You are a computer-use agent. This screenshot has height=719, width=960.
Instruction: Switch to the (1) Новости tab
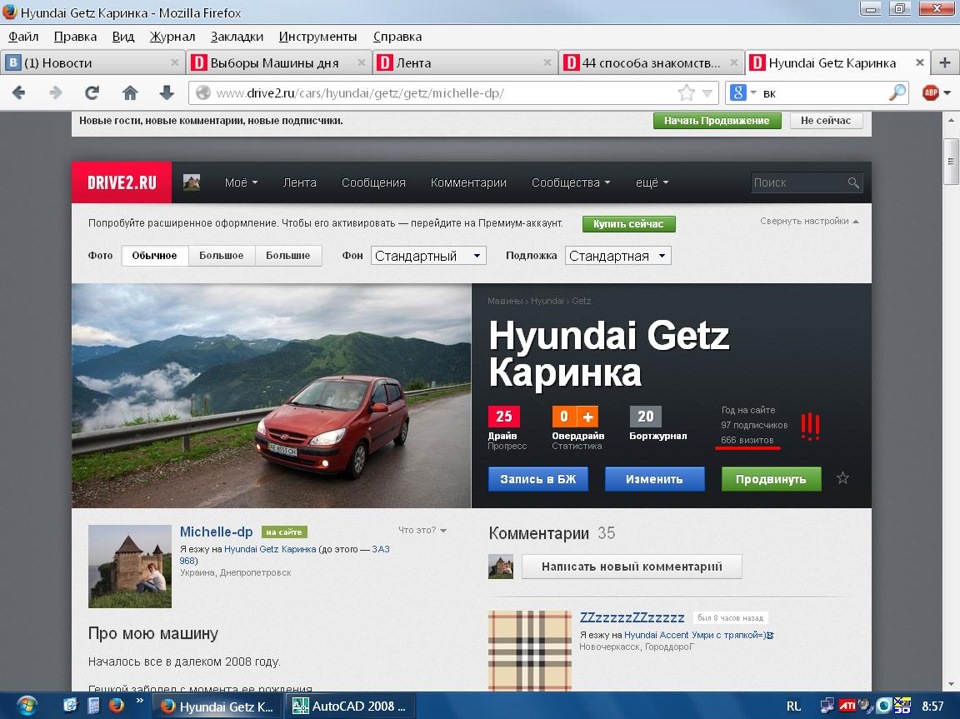click(x=93, y=62)
